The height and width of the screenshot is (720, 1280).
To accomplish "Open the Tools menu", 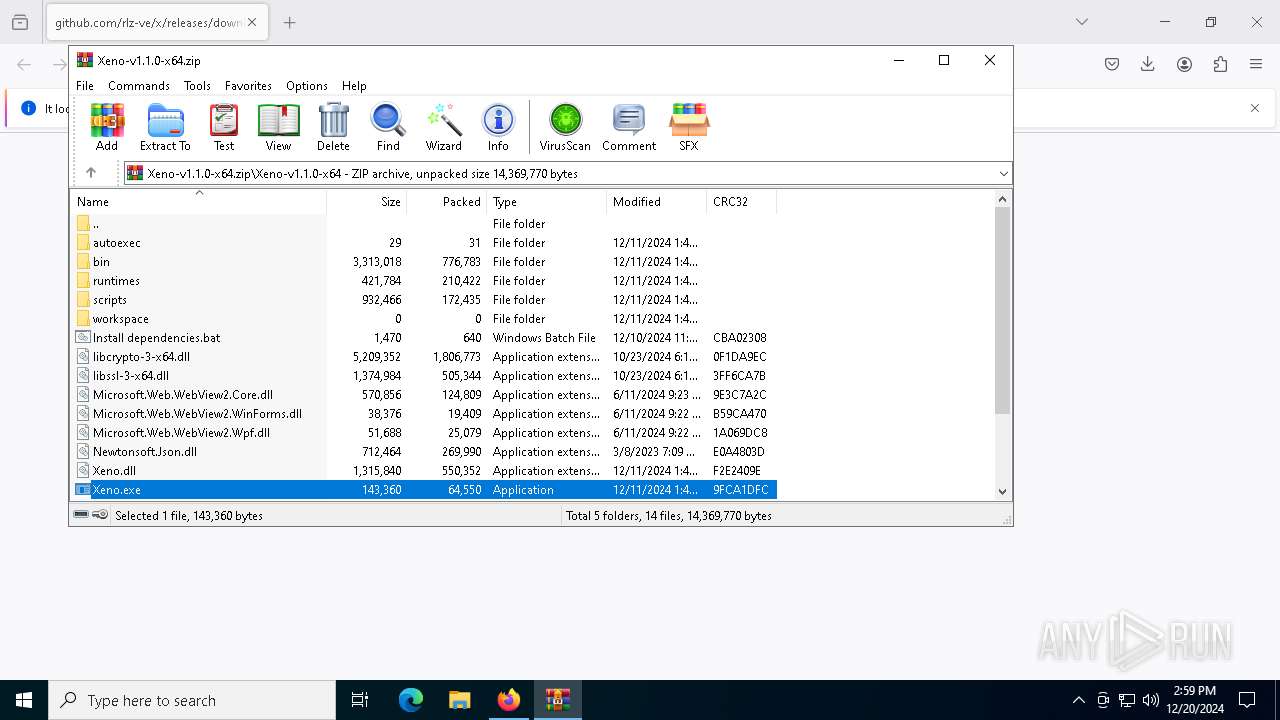I will [197, 86].
